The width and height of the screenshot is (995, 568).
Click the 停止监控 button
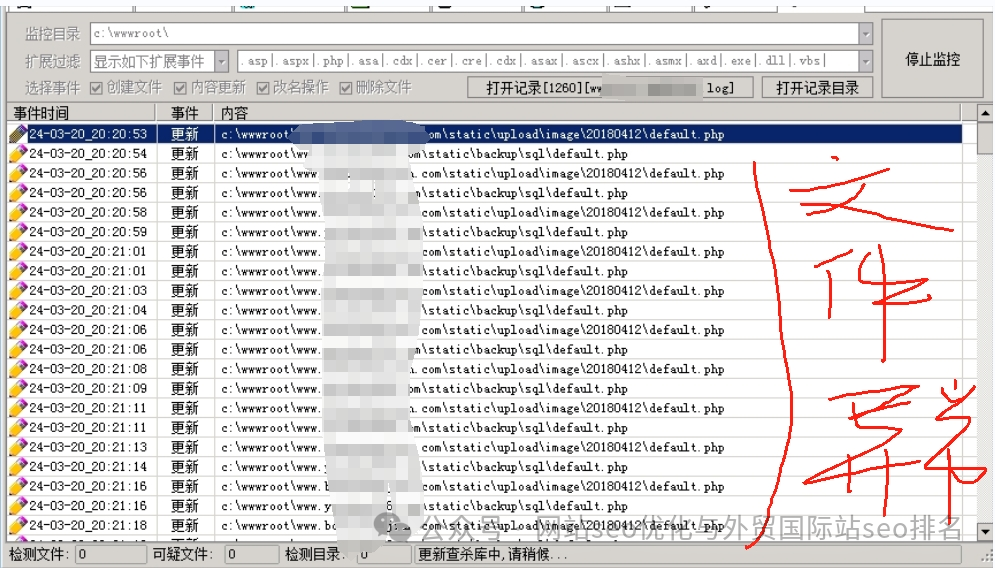coord(932,59)
